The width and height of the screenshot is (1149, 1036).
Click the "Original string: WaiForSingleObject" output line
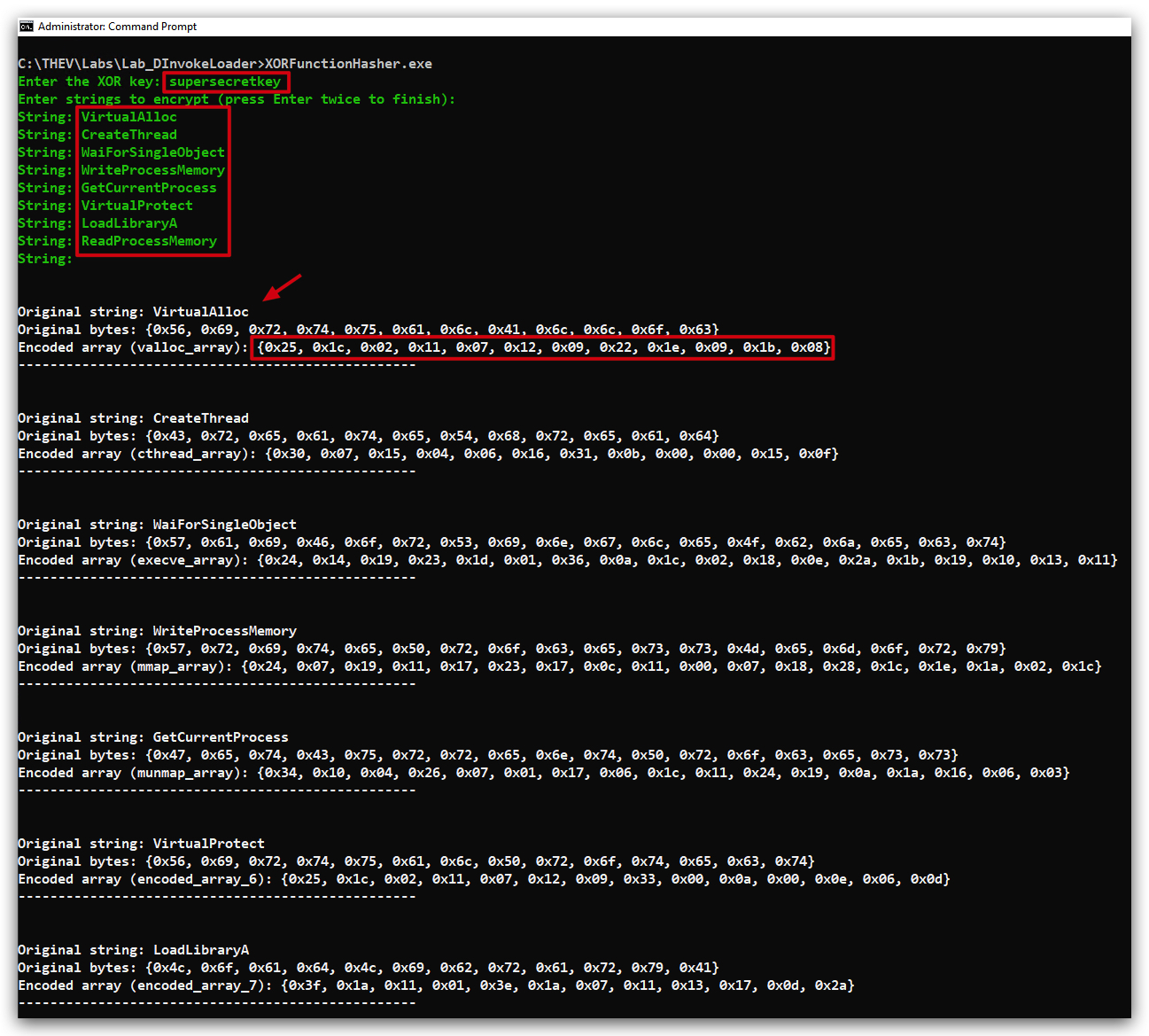click(158, 525)
